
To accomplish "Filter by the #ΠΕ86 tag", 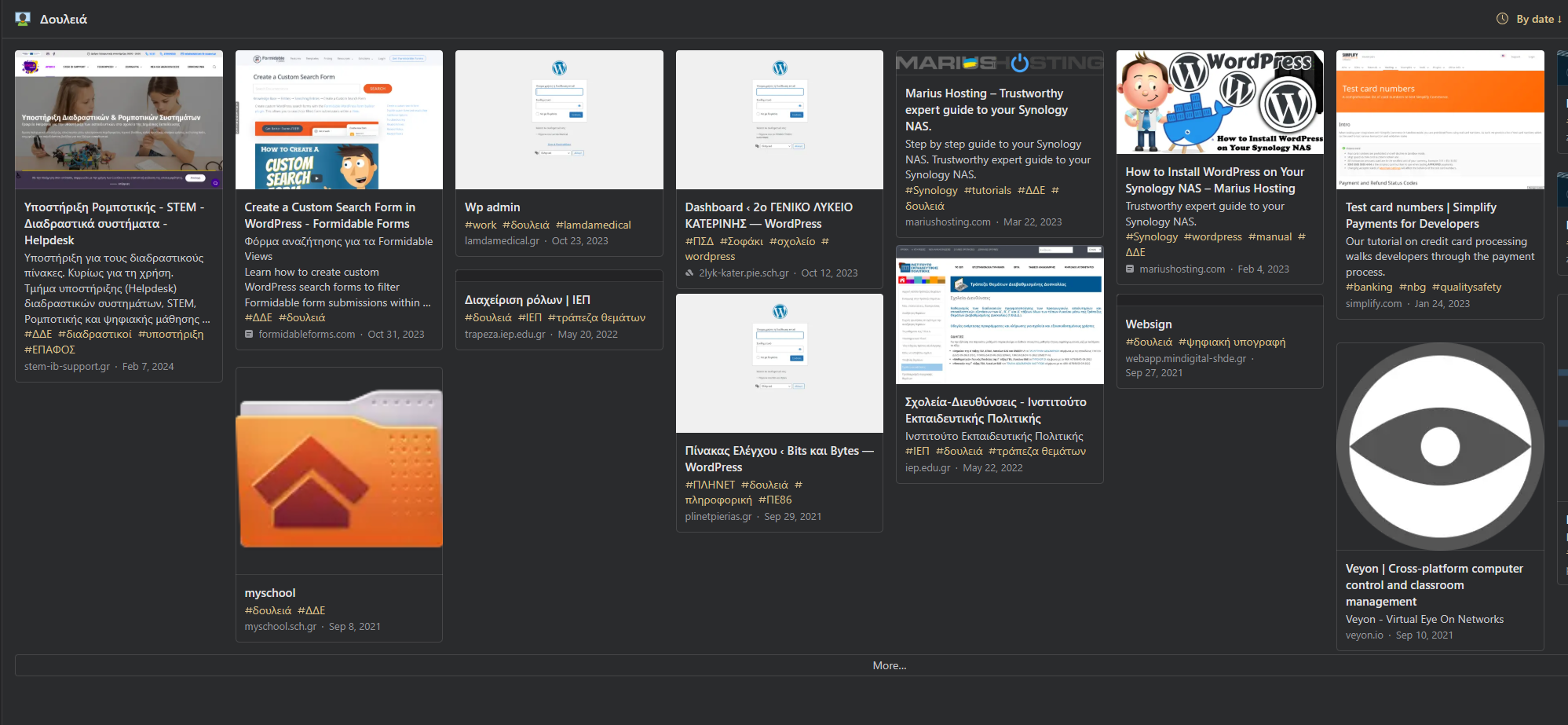I will (775, 500).
